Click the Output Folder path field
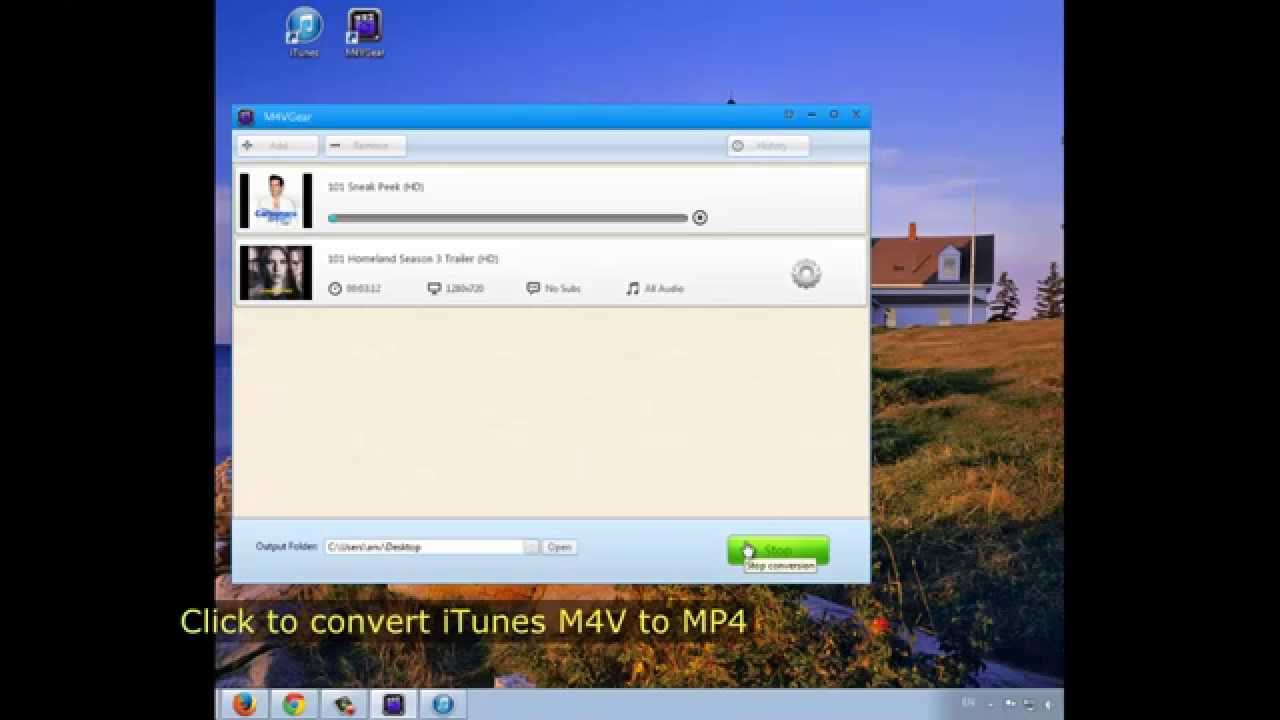Image resolution: width=1280 pixels, height=720 pixels. (x=424, y=547)
